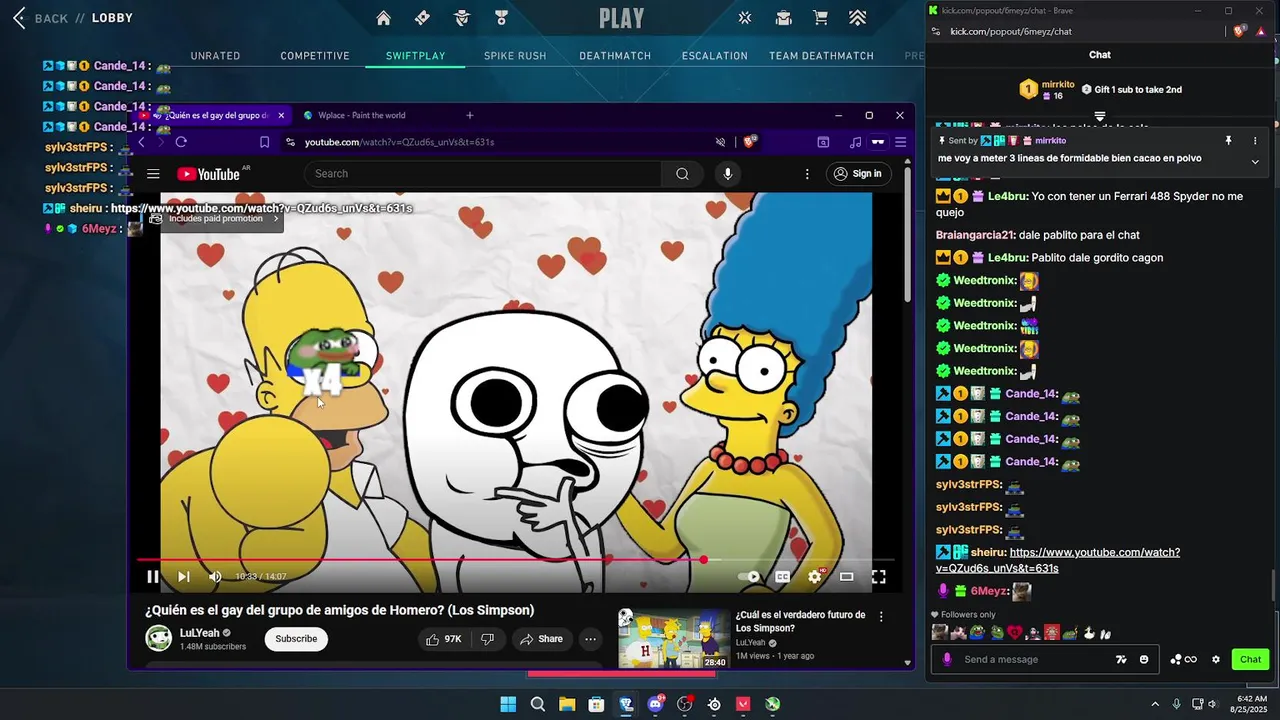This screenshot has height=720, width=1280.
Task: Seek on the red video progress bar
Action: [x=515, y=560]
